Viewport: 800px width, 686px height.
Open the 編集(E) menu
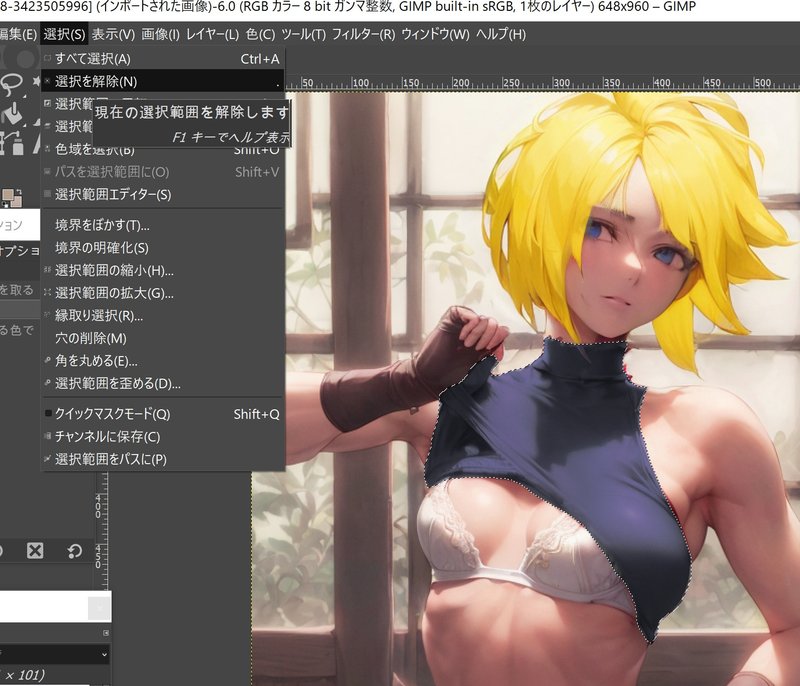[18, 34]
